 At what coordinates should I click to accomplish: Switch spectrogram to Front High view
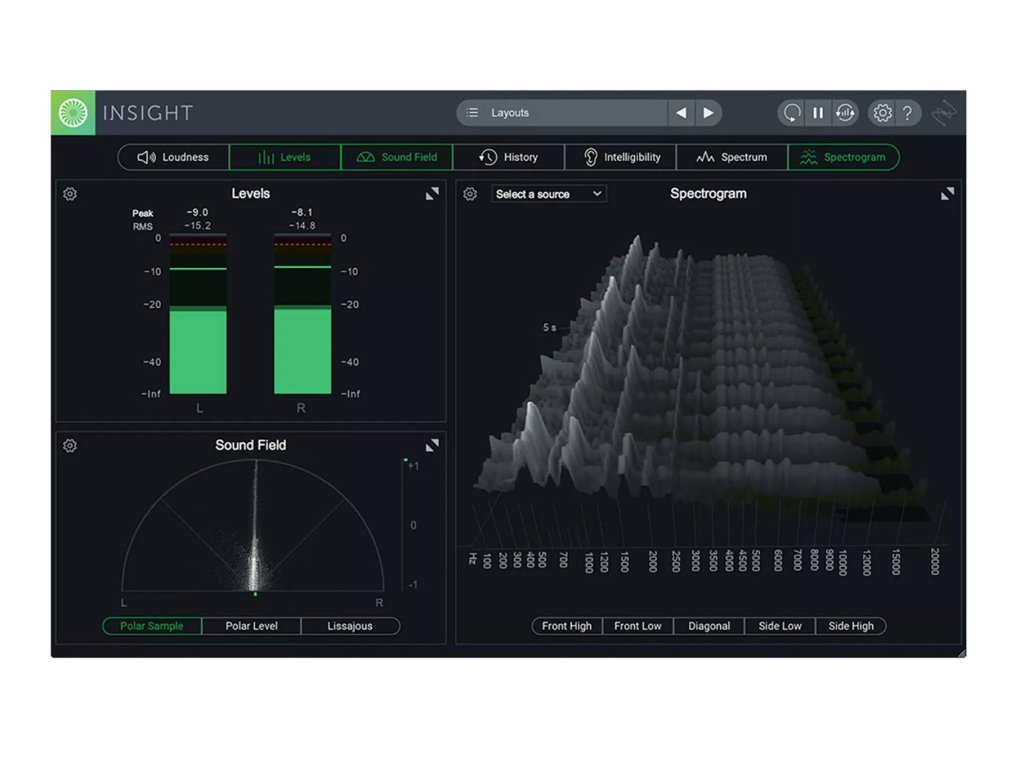pyautogui.click(x=567, y=626)
